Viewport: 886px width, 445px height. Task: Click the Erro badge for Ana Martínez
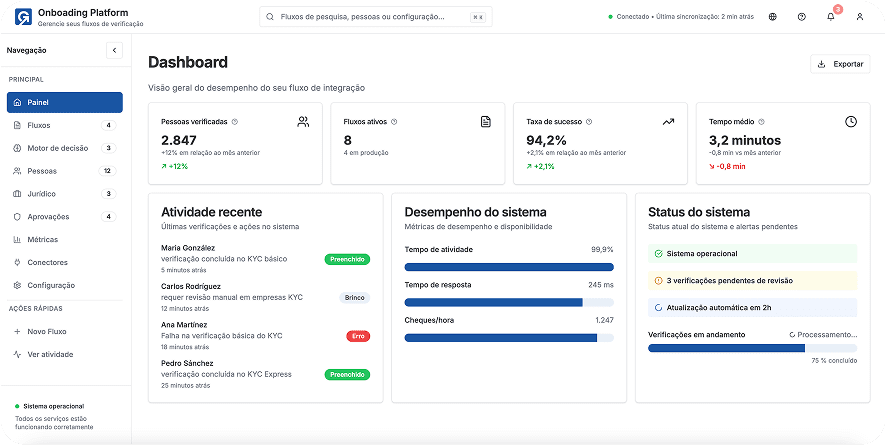tap(358, 336)
